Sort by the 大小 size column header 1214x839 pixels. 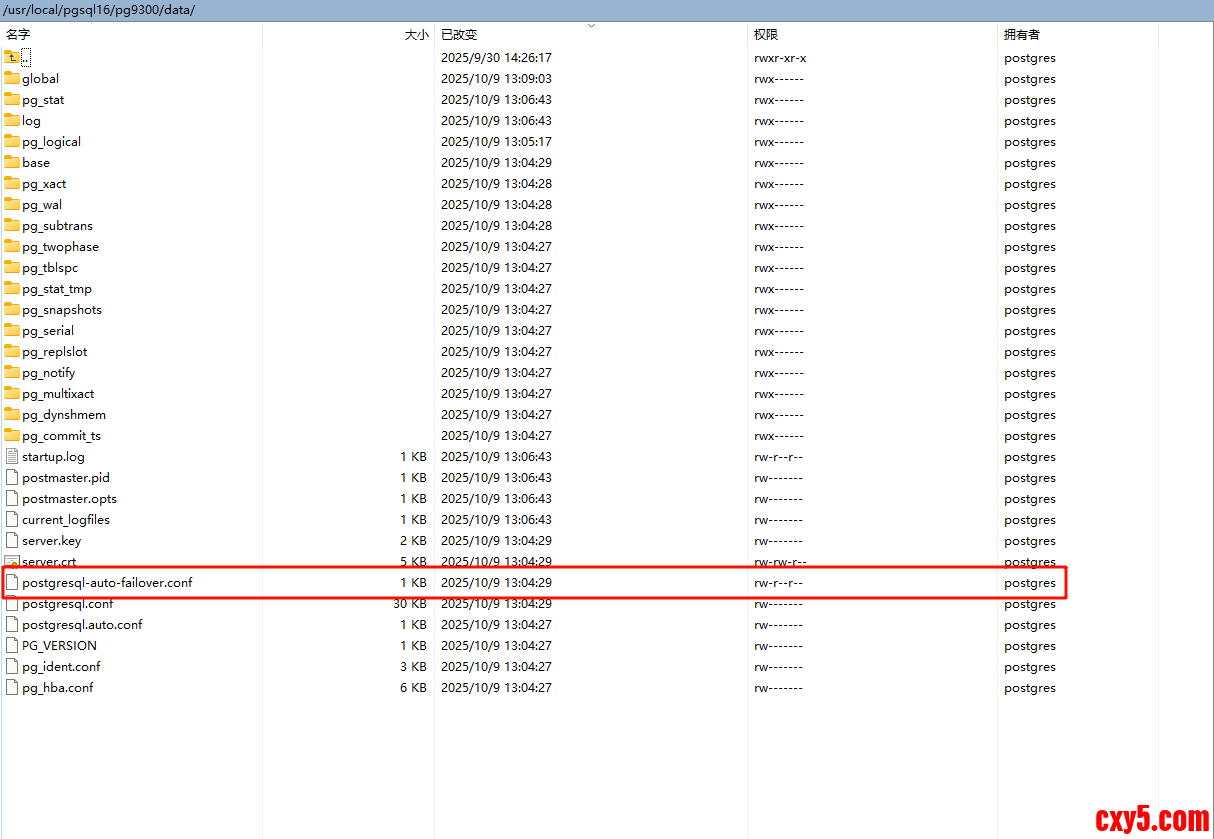[x=416, y=34]
